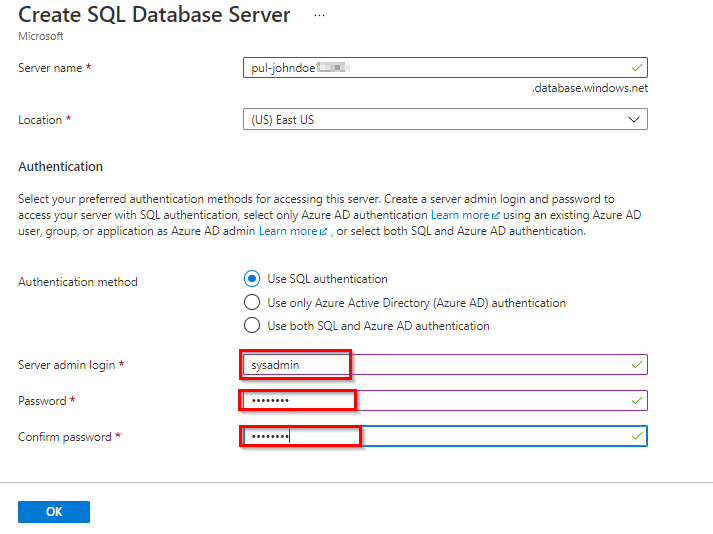713x534 pixels.
Task: Click the Server admin login field
Action: 445,365
